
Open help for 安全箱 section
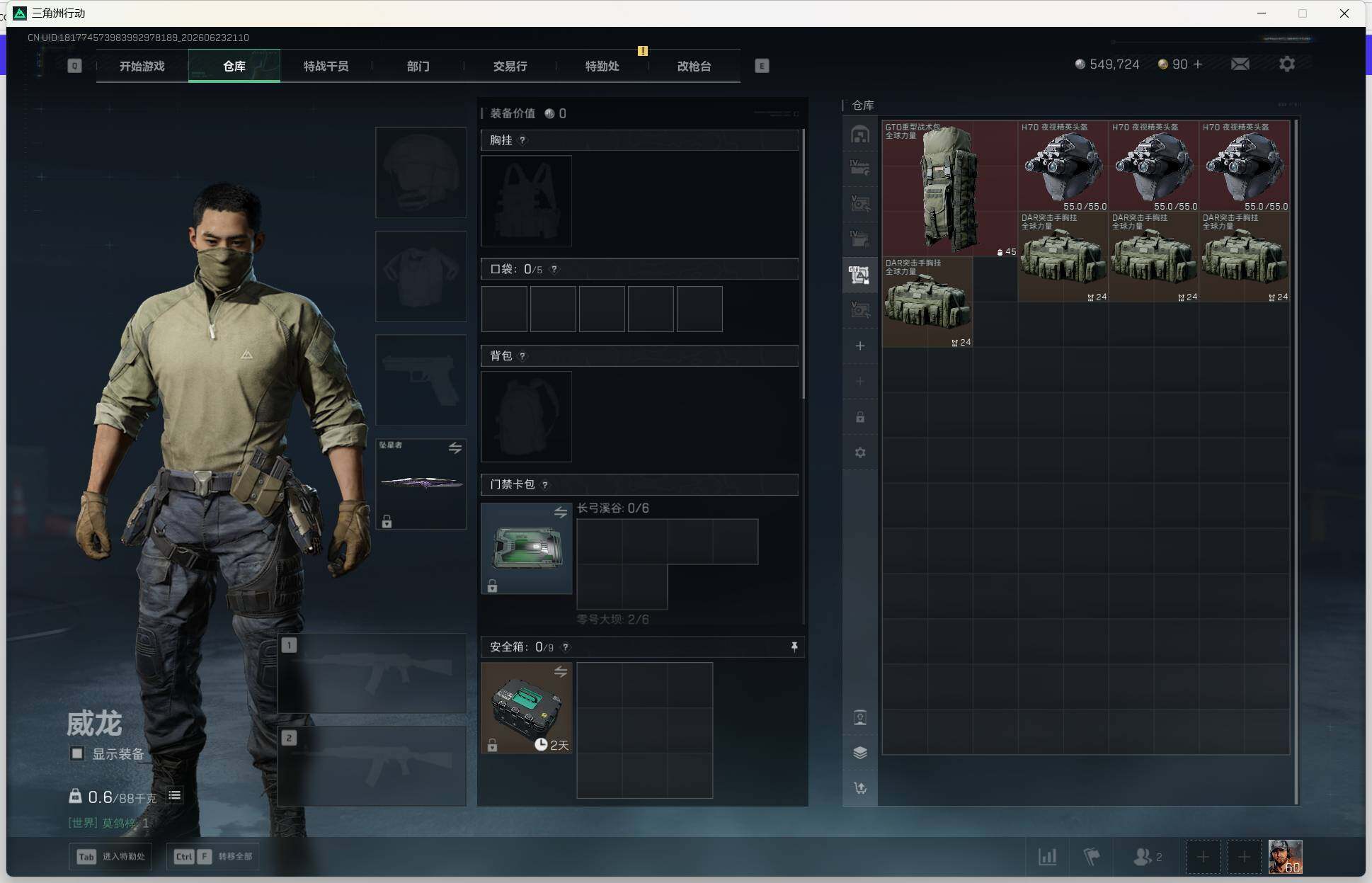coord(565,647)
